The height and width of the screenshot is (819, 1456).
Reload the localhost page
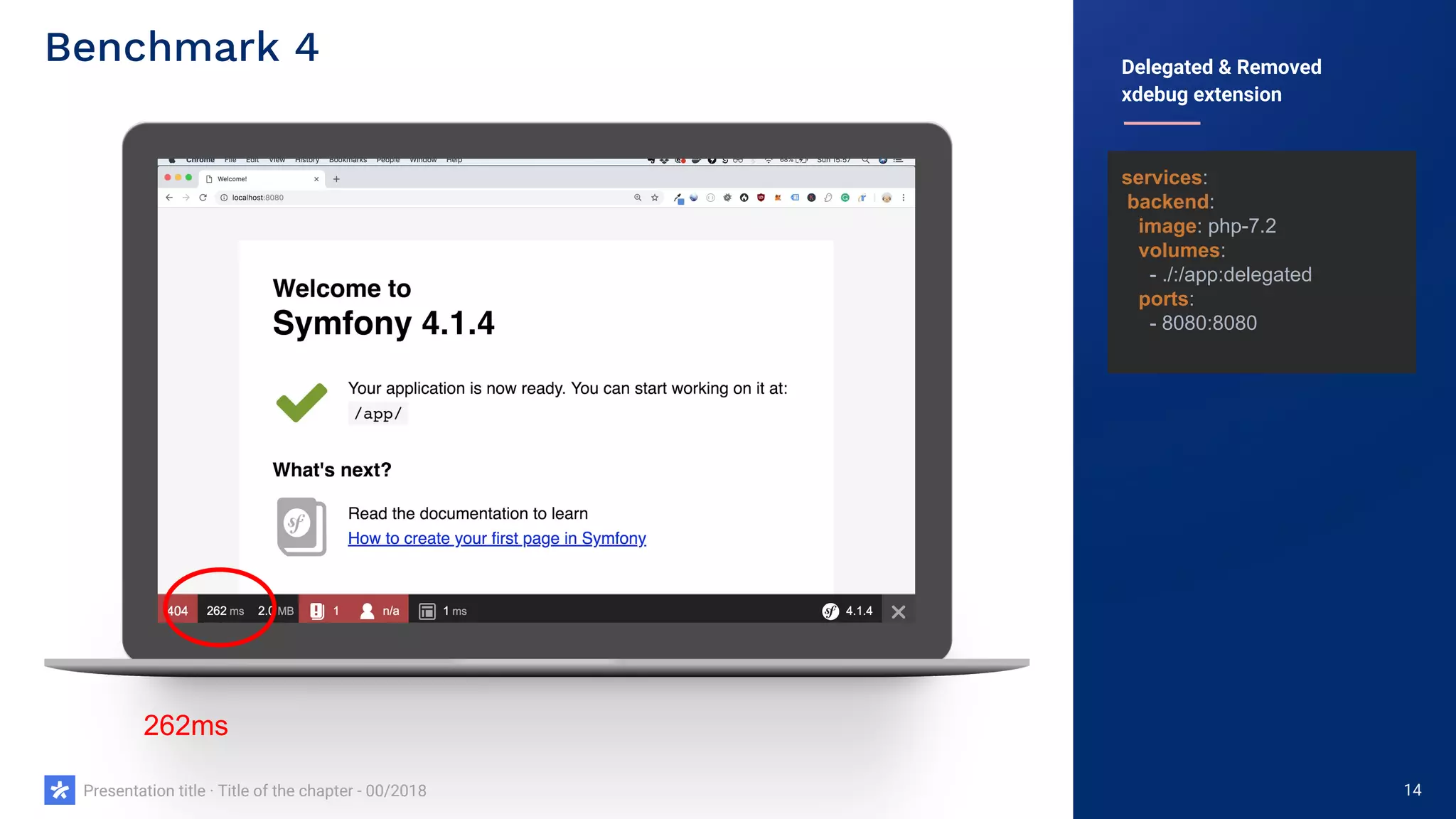tap(203, 198)
